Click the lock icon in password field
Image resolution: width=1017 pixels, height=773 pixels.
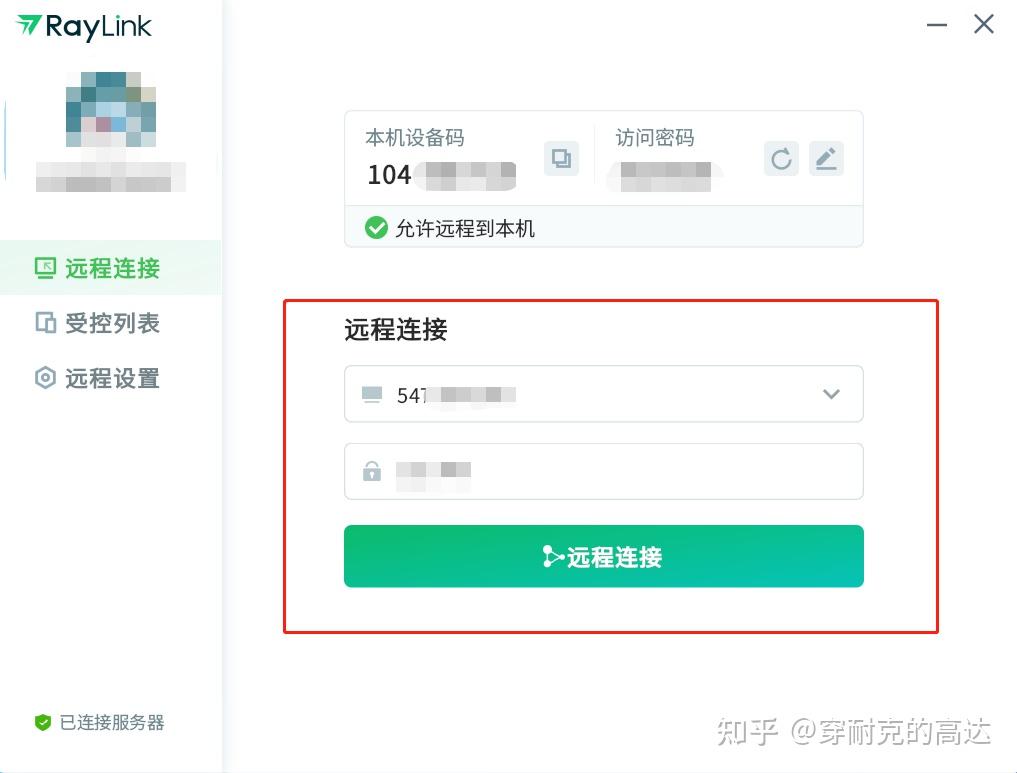(x=372, y=471)
